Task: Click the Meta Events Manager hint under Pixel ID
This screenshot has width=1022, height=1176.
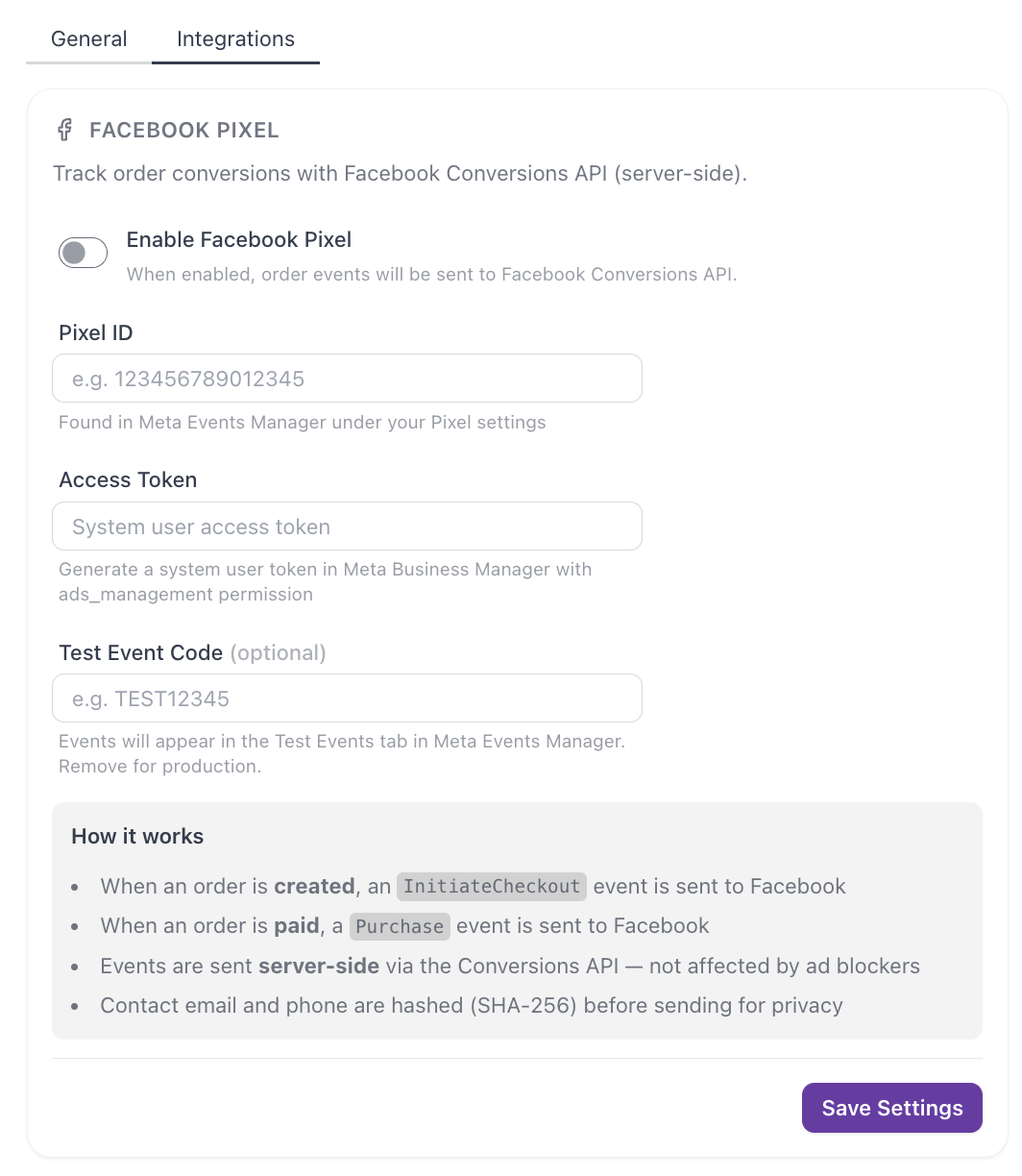Action: (303, 422)
